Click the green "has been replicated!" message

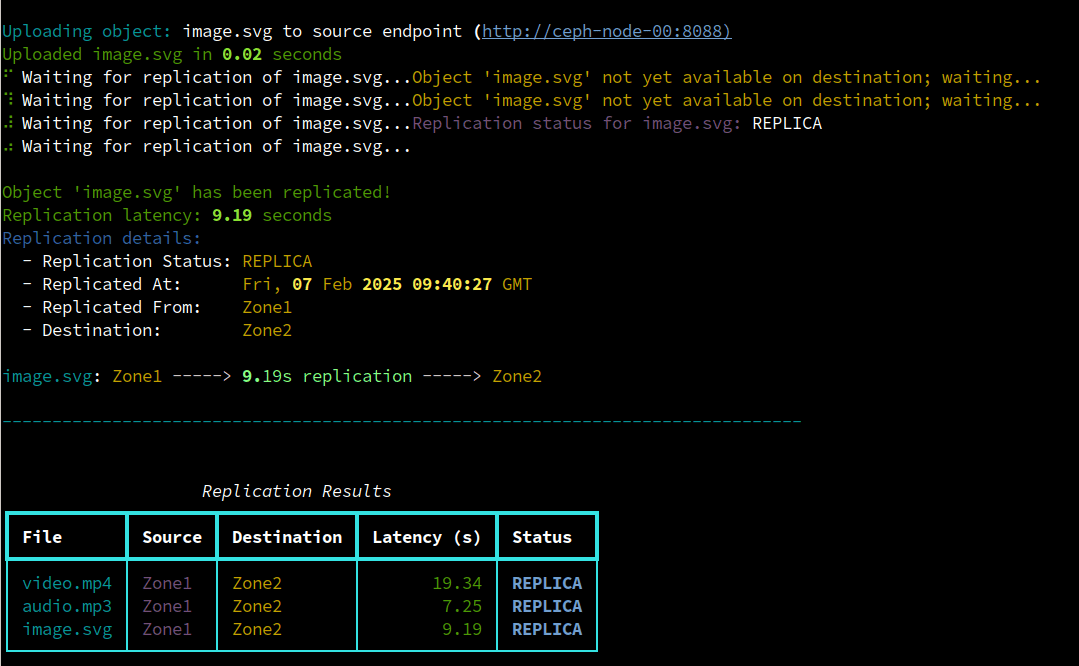tap(197, 192)
